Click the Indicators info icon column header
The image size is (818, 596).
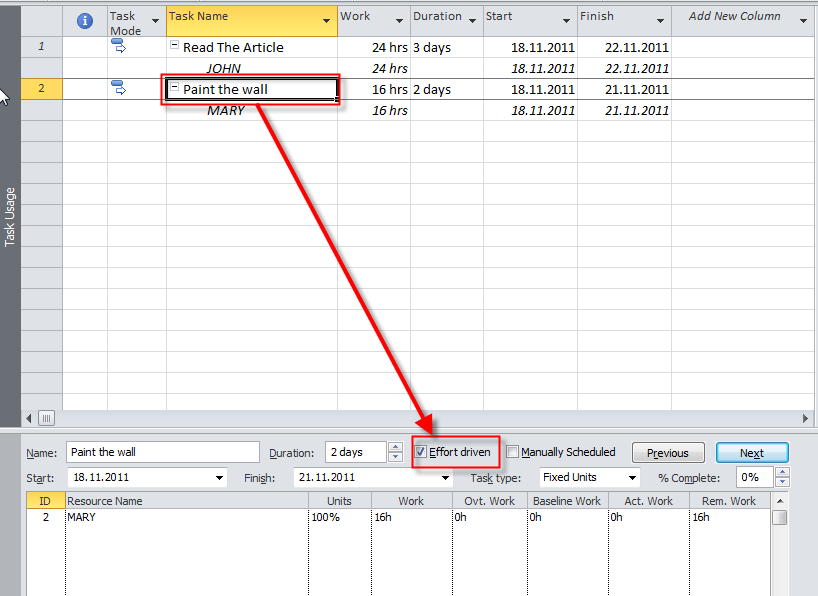click(85, 20)
